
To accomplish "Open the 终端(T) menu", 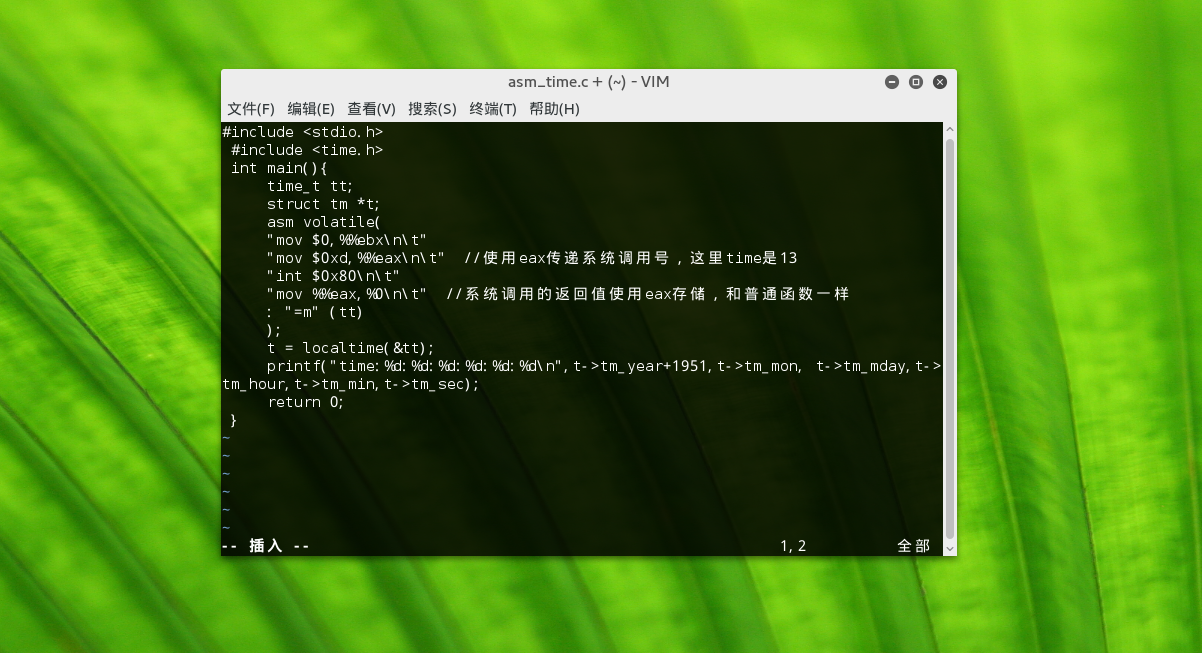I will (493, 109).
